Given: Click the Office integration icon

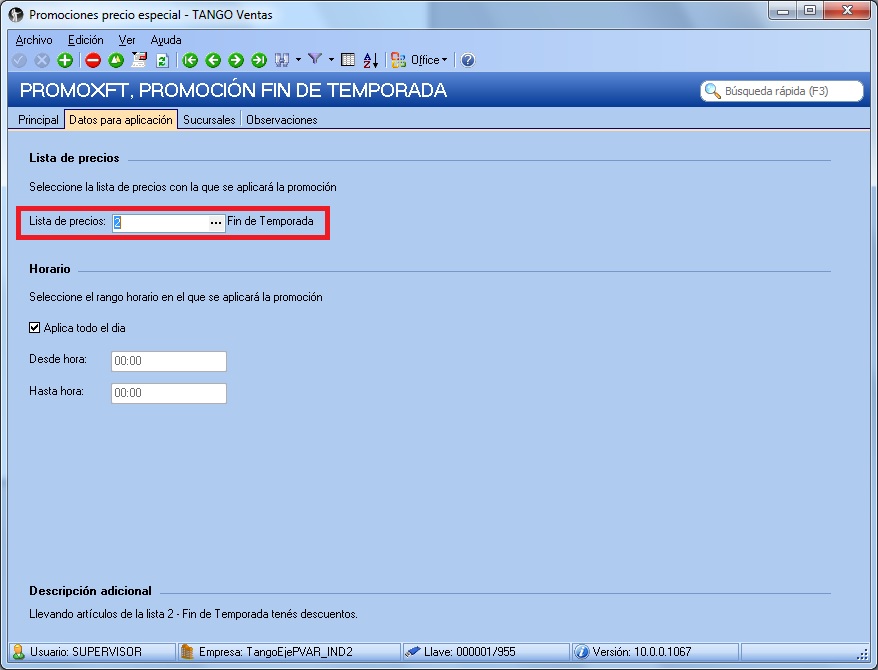Looking at the screenshot, I should pos(399,60).
